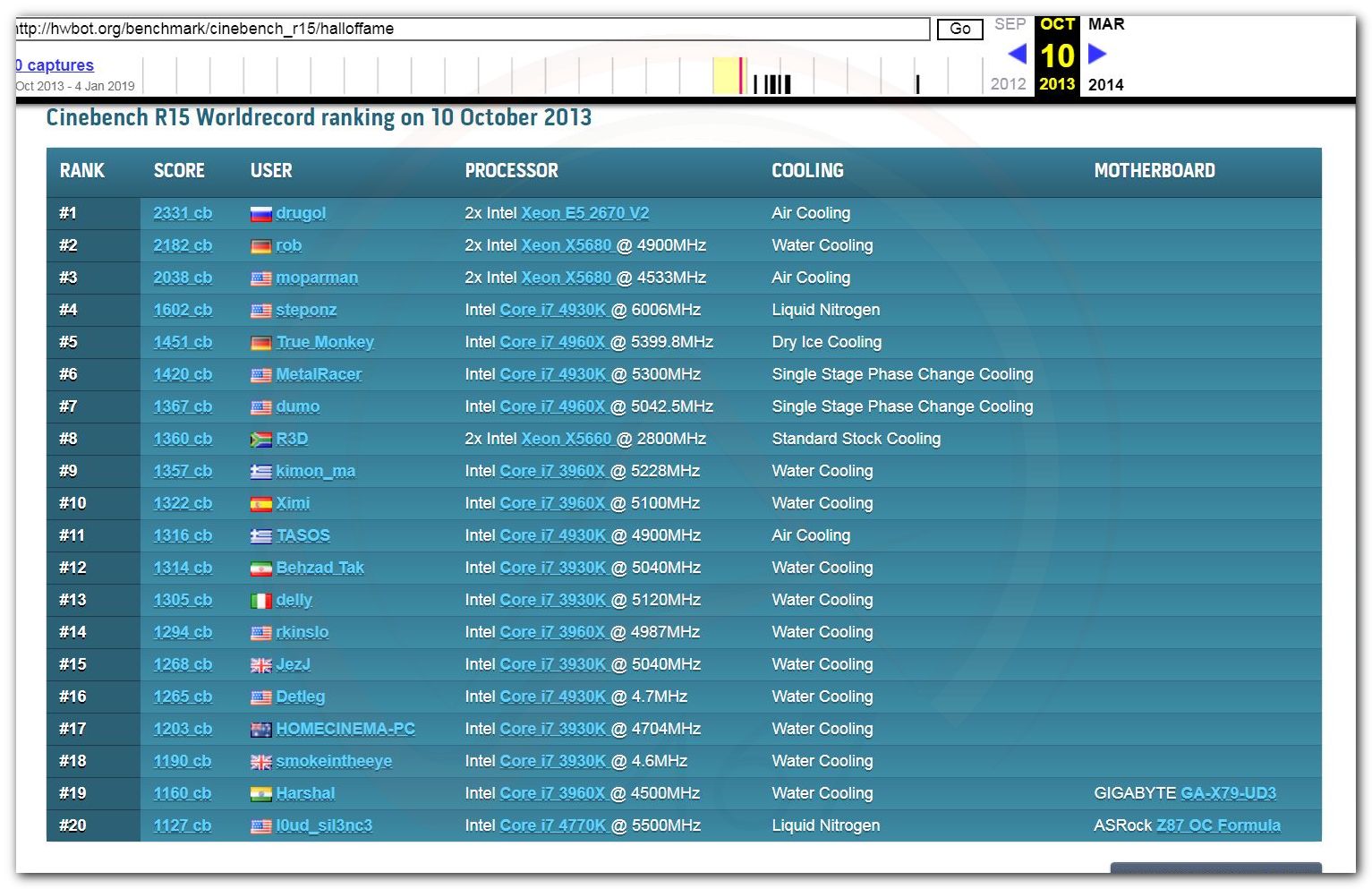This screenshot has width=1372, height=889.
Task: Click the Go button next to the URL
Action: click(959, 29)
